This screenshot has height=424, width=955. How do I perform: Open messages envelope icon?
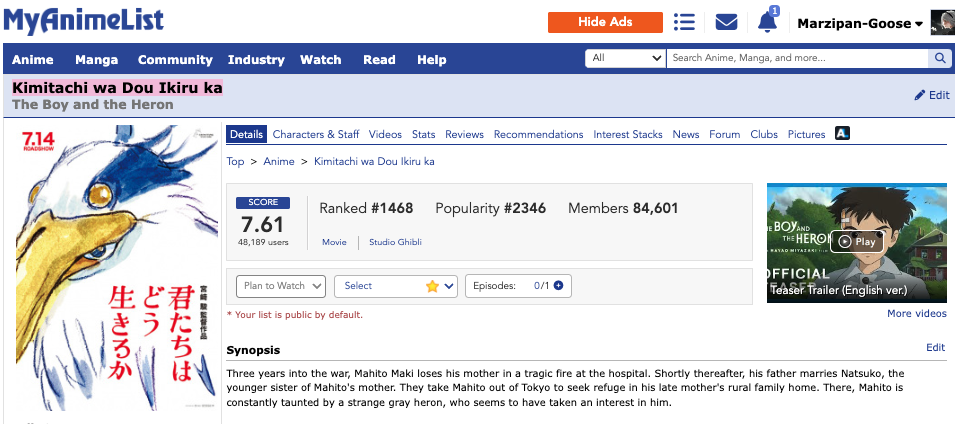coord(727,22)
